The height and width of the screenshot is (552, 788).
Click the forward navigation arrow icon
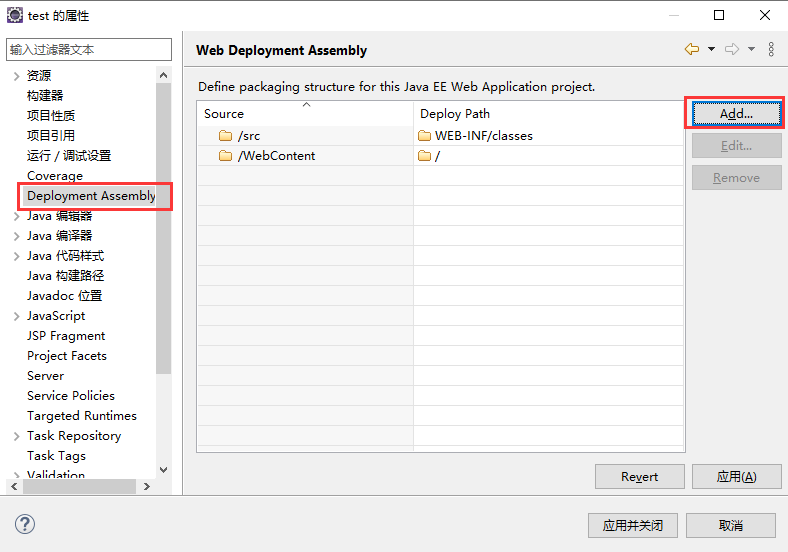pos(732,49)
